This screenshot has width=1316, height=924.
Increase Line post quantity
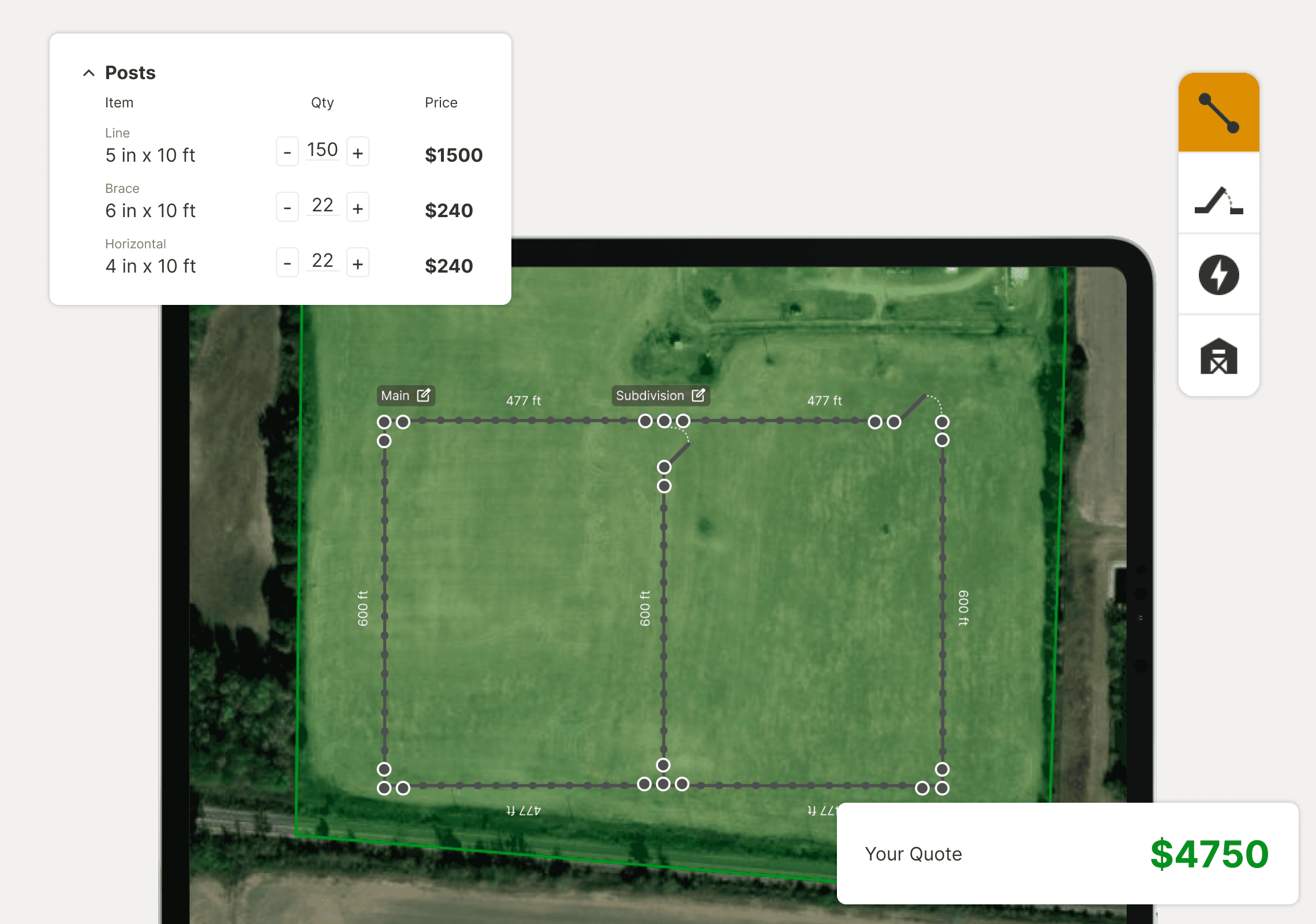coord(358,152)
